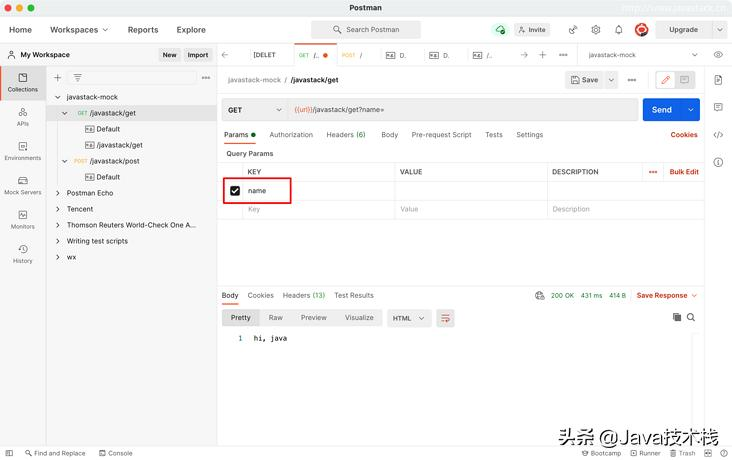Toggle line wrap icon in the response toolbar
Screen dimensions: 732x460
coord(445,318)
